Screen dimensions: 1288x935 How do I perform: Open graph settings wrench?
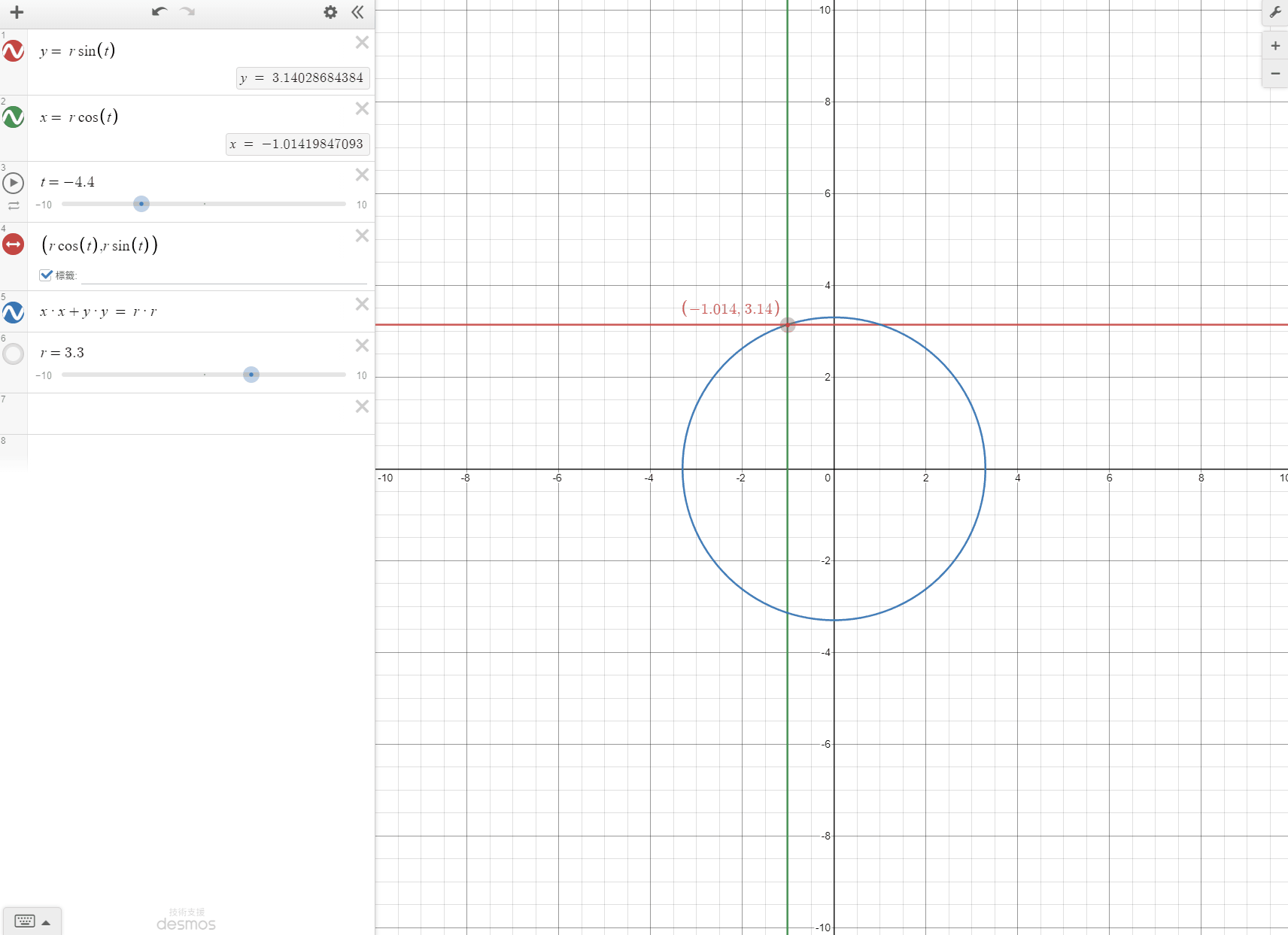1275,12
